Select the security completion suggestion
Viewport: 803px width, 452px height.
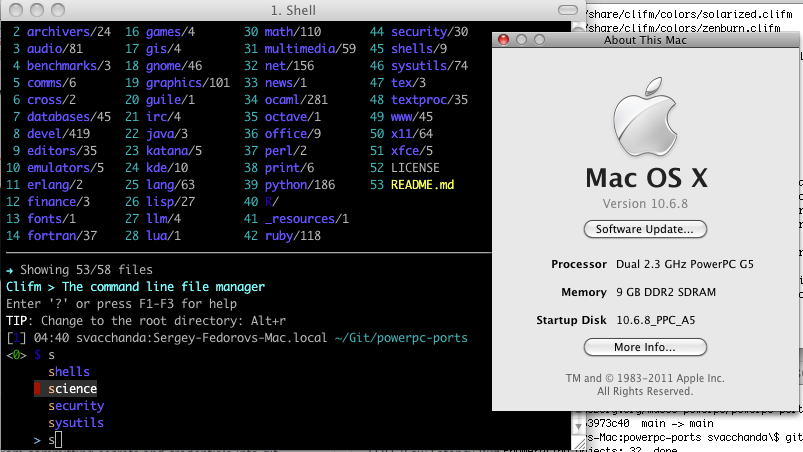tap(76, 406)
